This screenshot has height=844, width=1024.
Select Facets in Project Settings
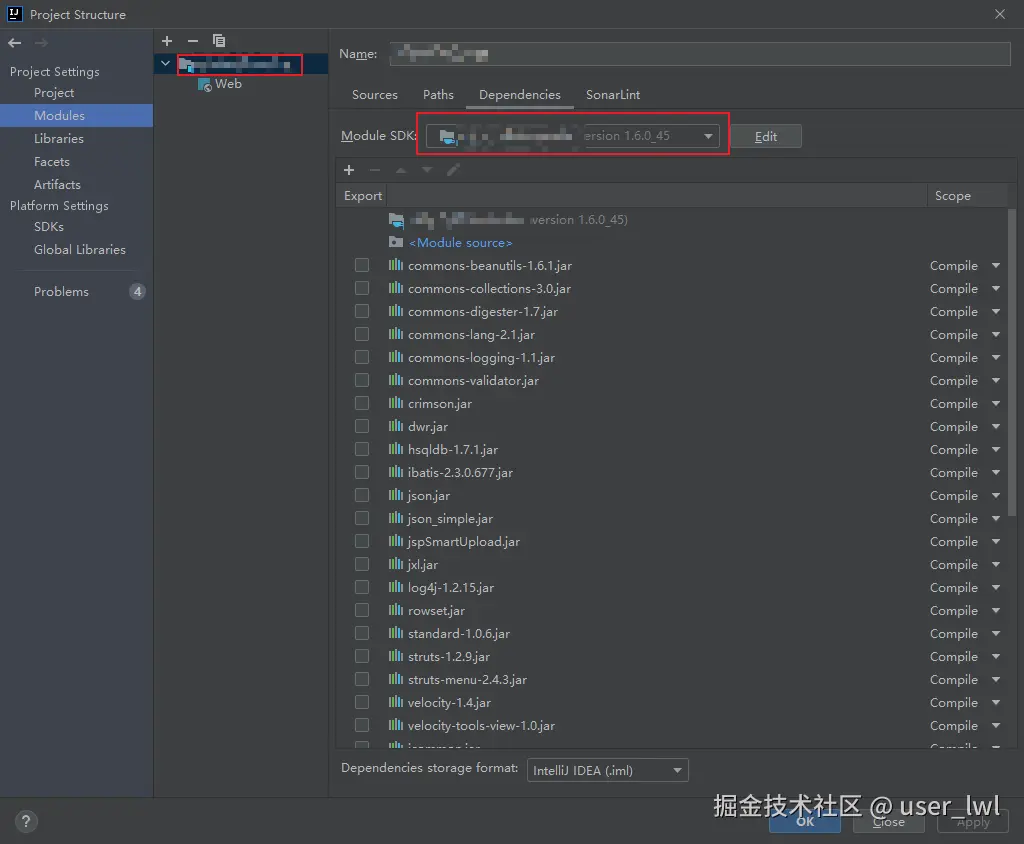point(52,161)
